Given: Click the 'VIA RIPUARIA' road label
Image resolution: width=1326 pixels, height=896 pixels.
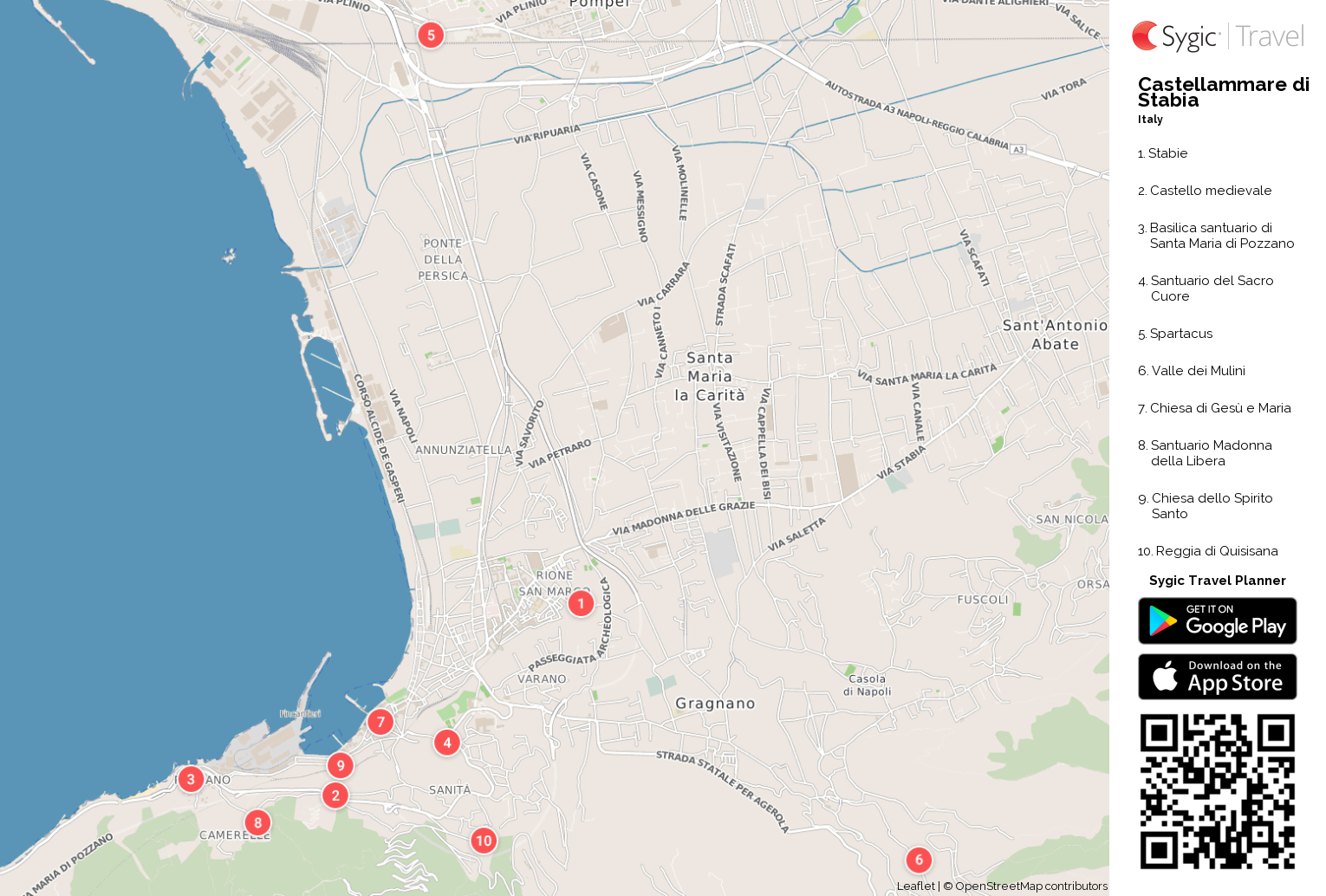Looking at the screenshot, I should [x=547, y=134].
